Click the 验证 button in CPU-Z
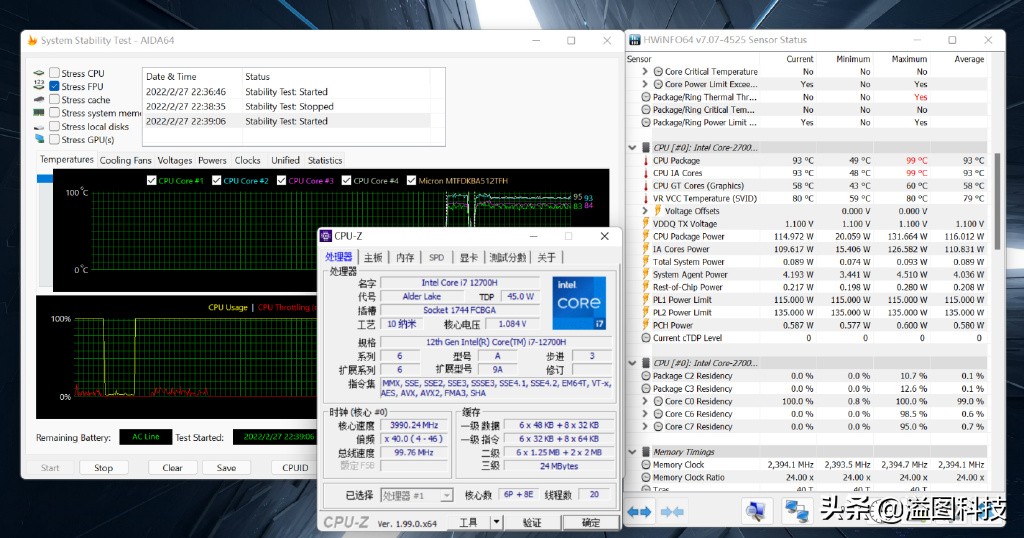Image resolution: width=1024 pixels, height=538 pixels. tap(531, 522)
